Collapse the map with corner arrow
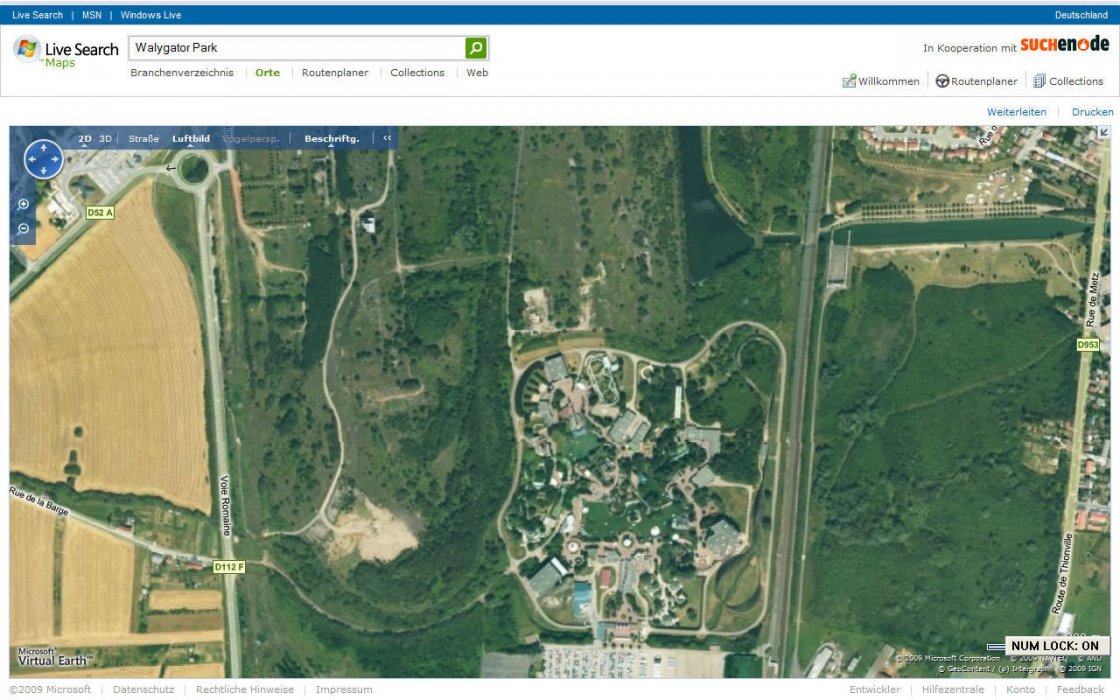1120x700 pixels. tap(1104, 133)
